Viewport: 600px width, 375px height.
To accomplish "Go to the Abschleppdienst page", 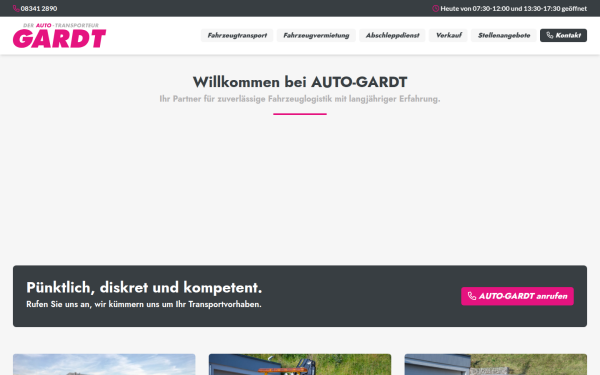I will pos(392,35).
